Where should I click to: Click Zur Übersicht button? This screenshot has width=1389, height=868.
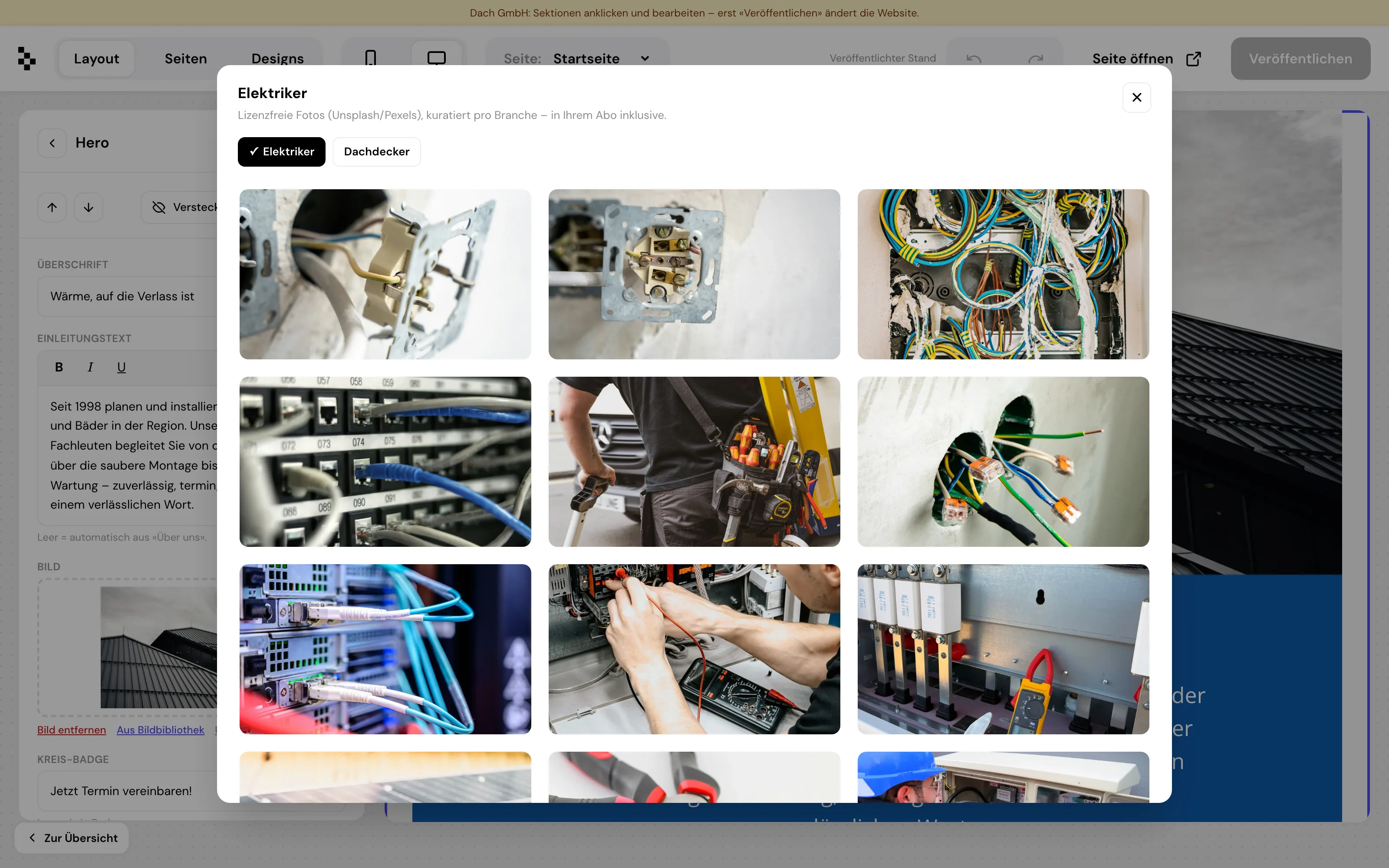72,838
